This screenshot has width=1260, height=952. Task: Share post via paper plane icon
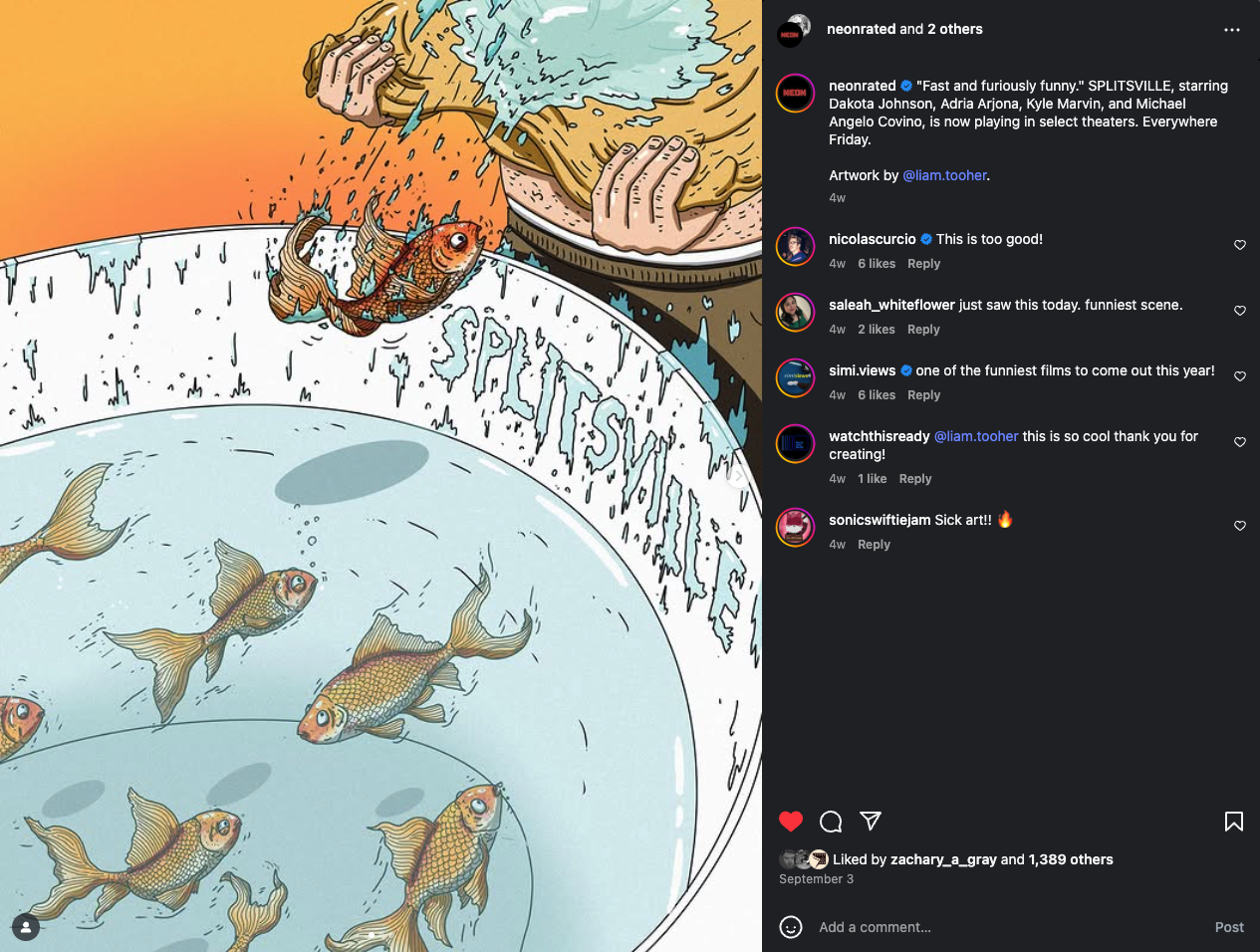(x=871, y=822)
